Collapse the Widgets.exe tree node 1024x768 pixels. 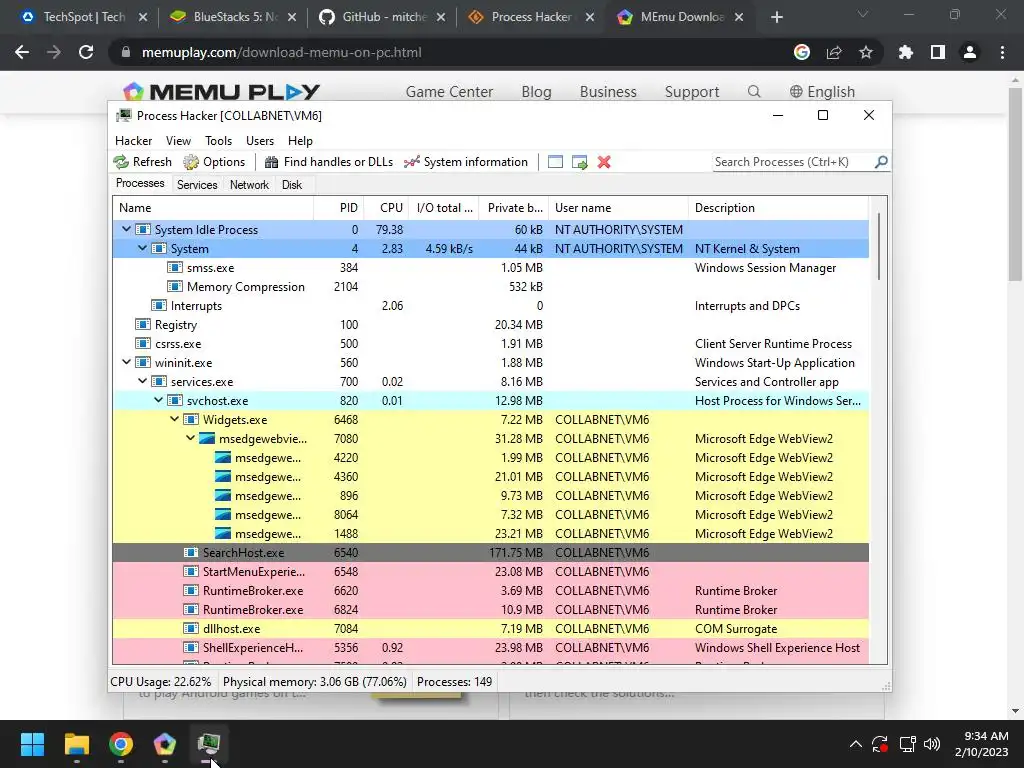174,419
